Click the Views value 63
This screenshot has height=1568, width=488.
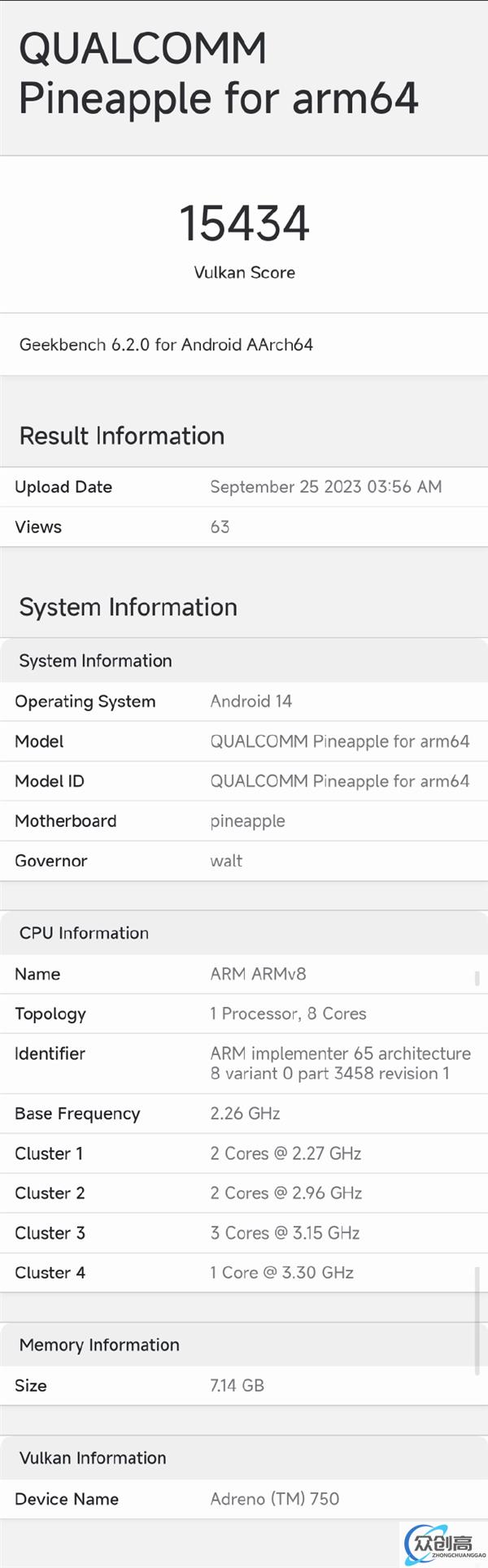tap(220, 527)
